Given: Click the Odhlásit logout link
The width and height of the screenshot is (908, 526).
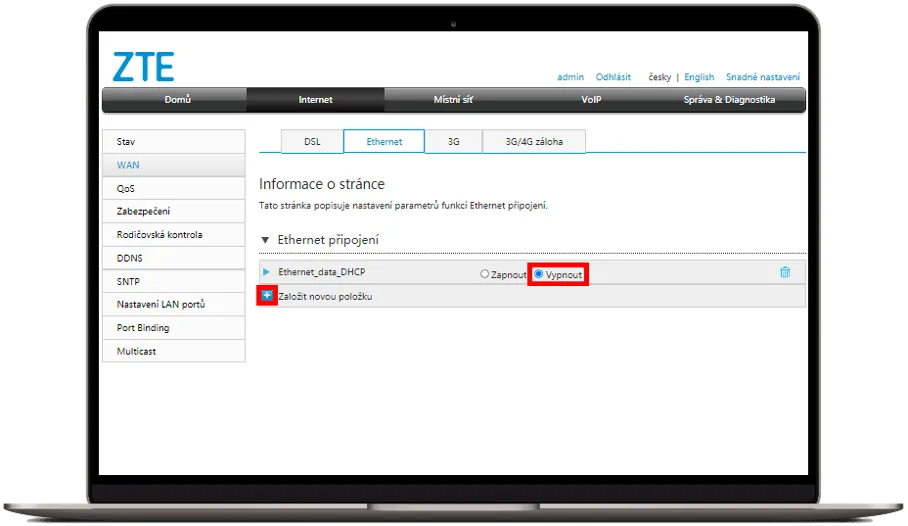Looking at the screenshot, I should tap(613, 77).
